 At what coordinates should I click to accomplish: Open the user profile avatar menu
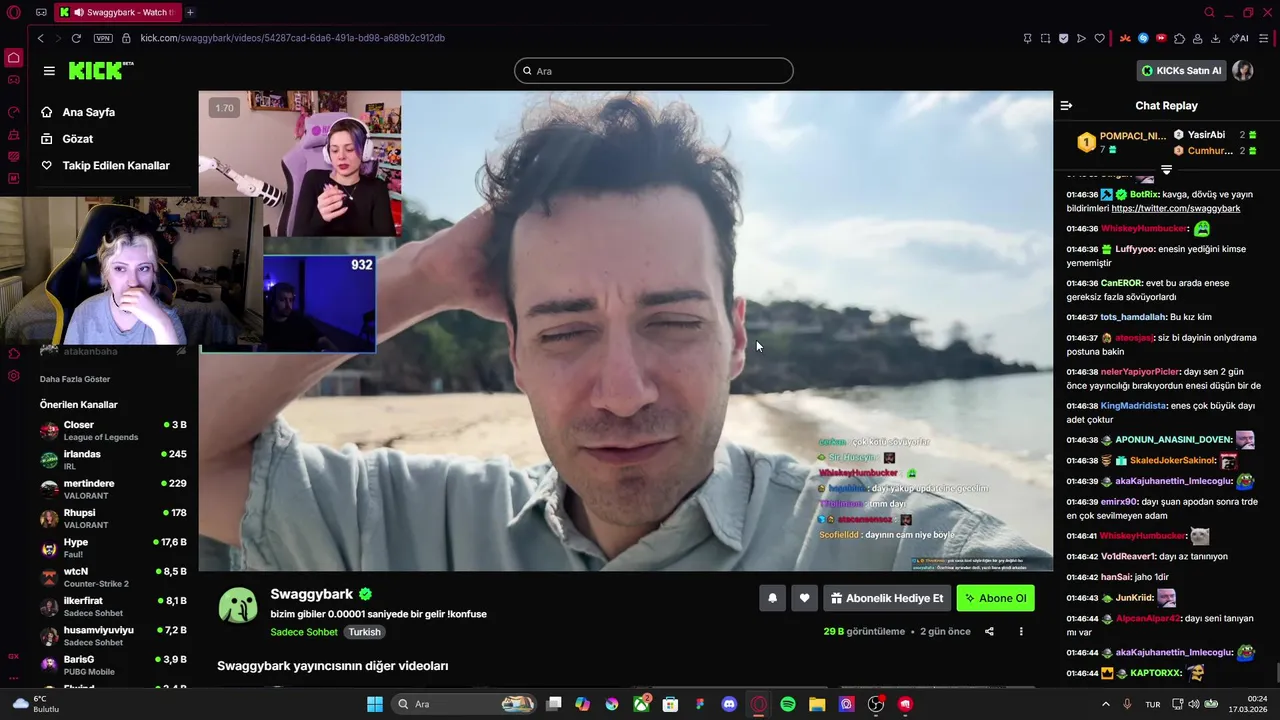point(1243,71)
